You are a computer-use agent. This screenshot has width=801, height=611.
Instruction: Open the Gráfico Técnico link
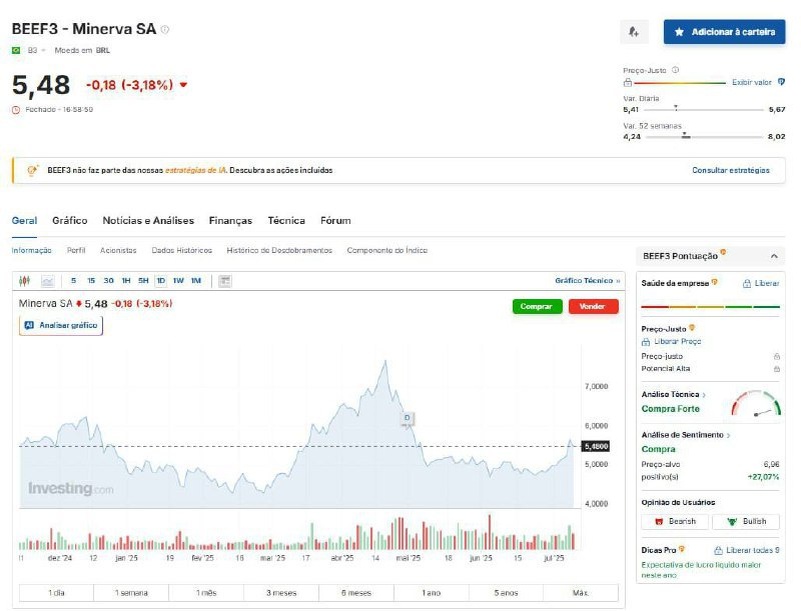tap(587, 281)
